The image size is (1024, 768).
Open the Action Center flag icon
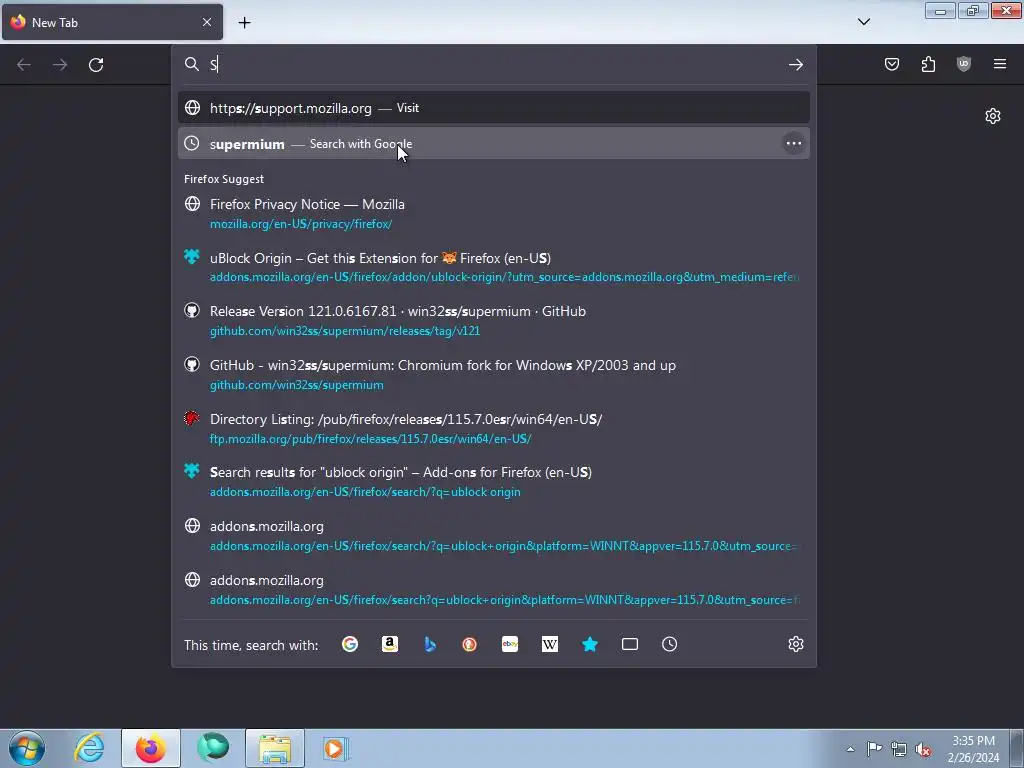(874, 749)
